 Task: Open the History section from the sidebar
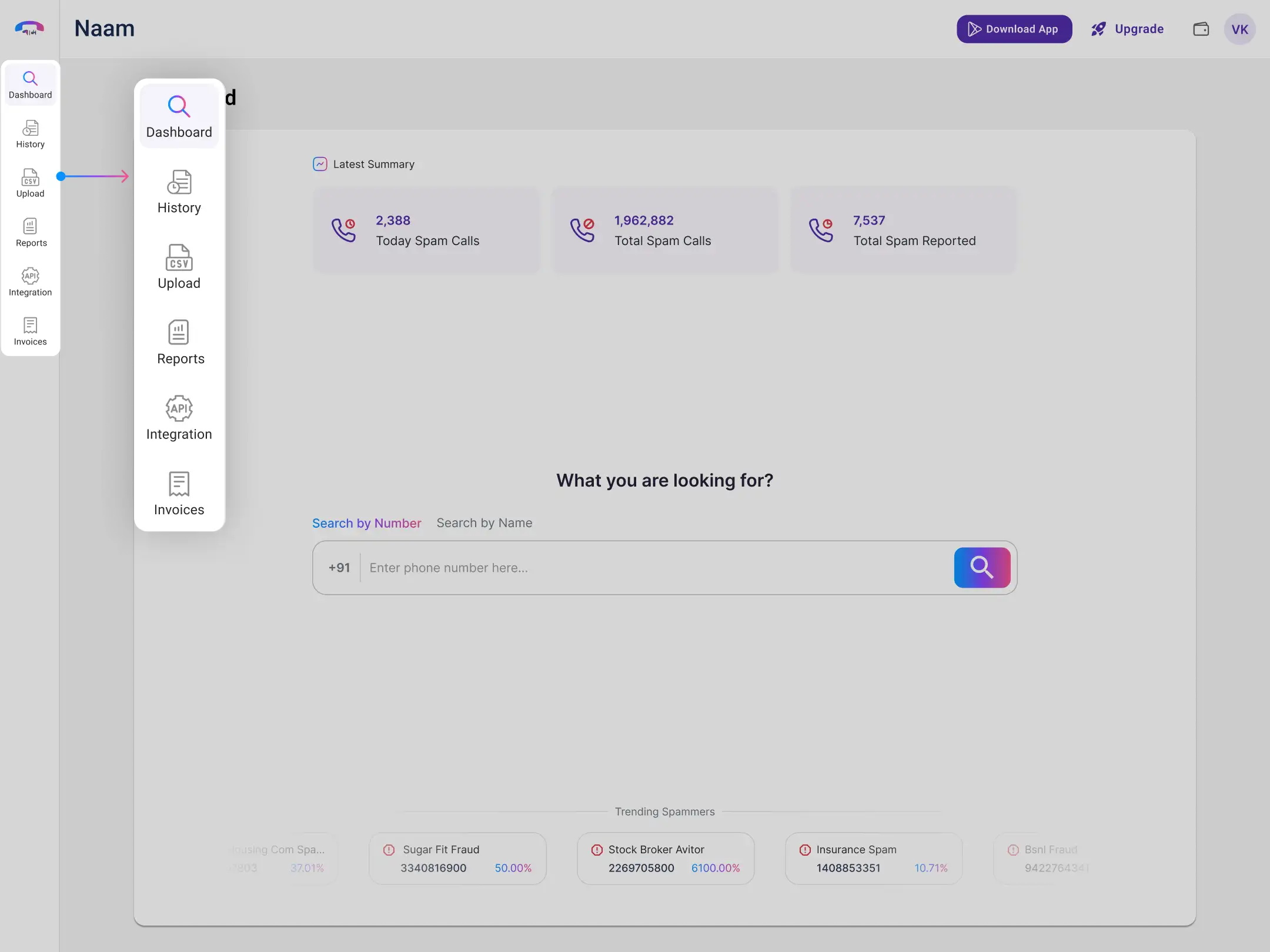(x=31, y=134)
